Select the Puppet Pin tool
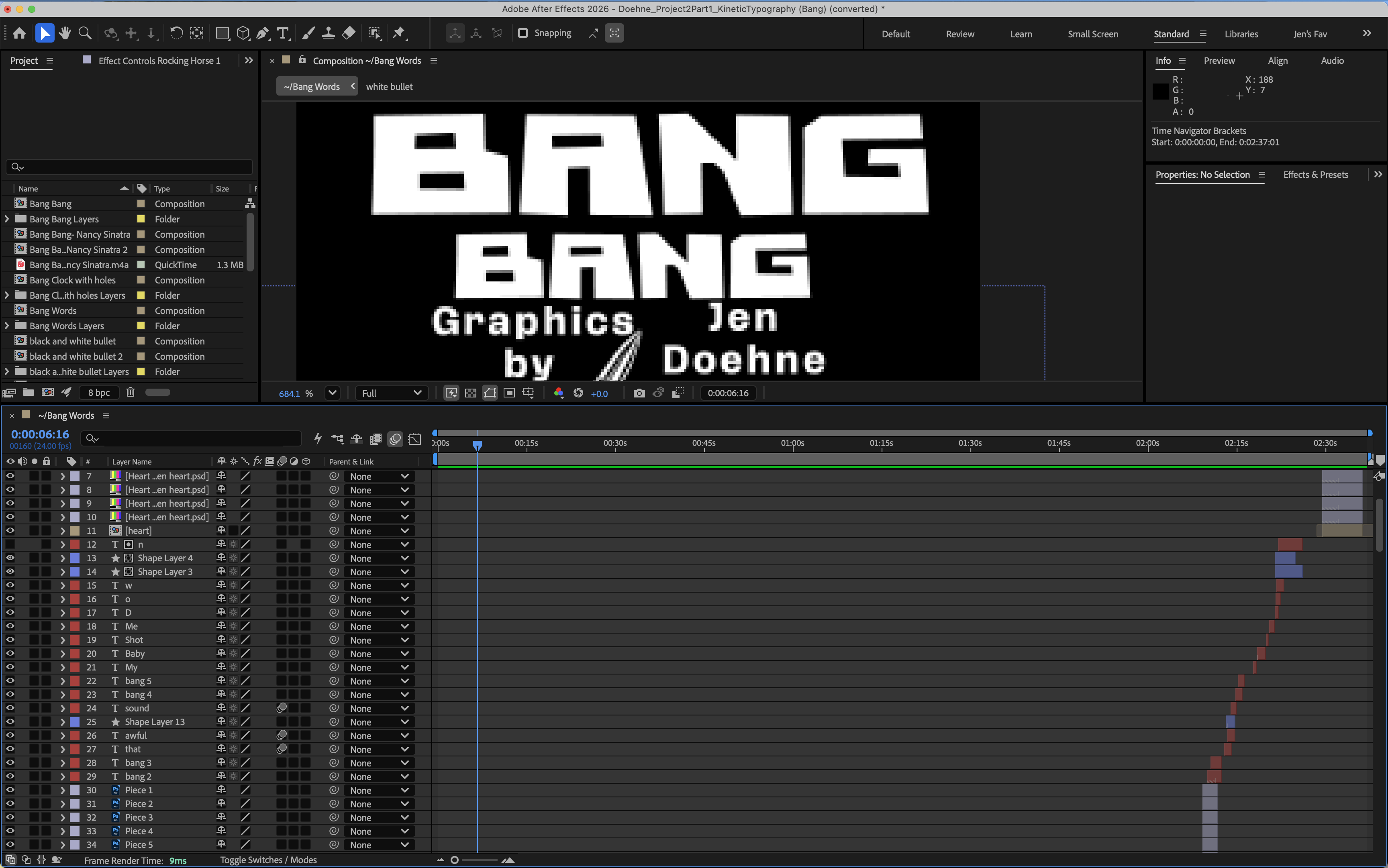Image resolution: width=1388 pixels, height=868 pixels. click(x=399, y=33)
